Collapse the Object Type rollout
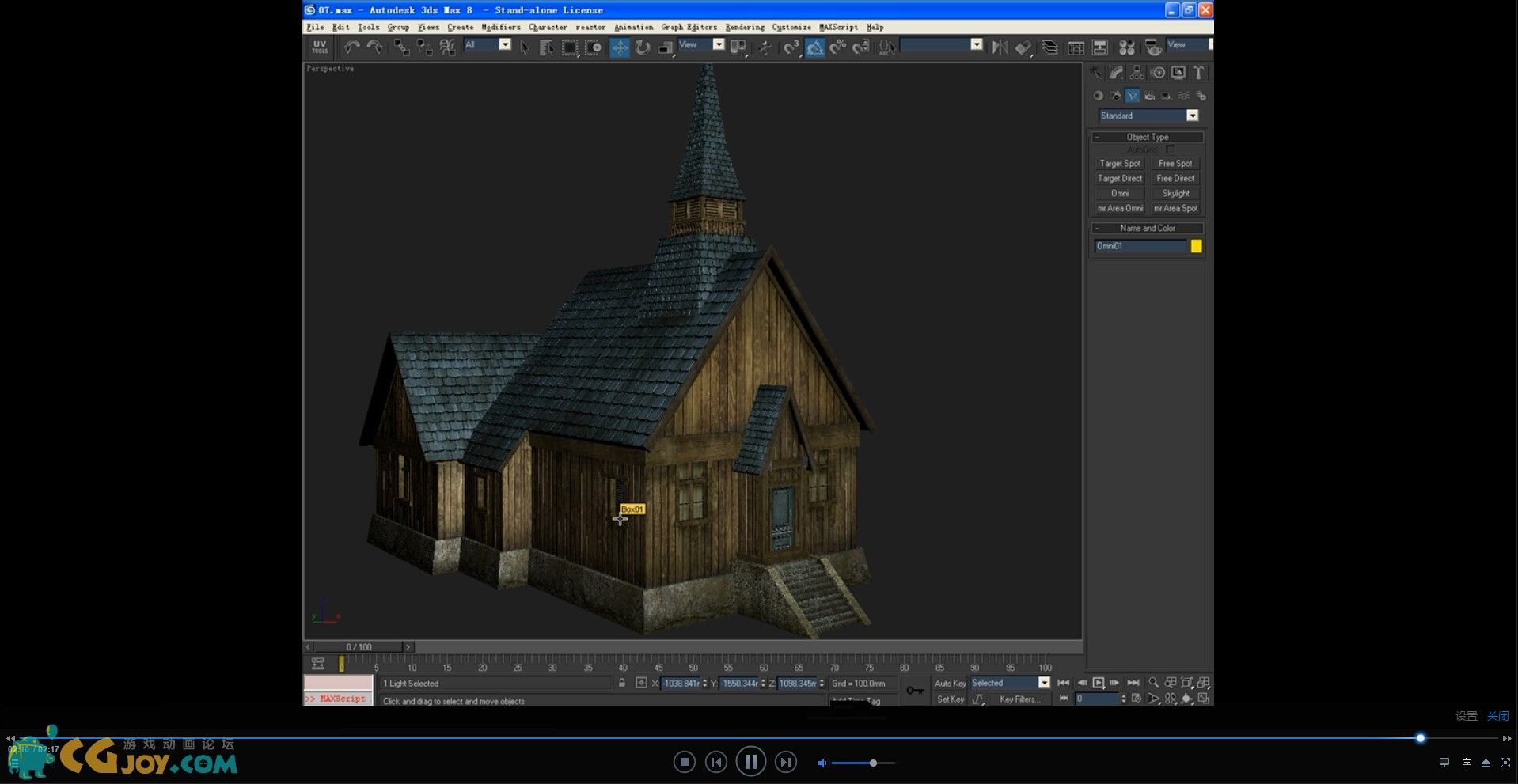1518x784 pixels. click(x=1147, y=137)
